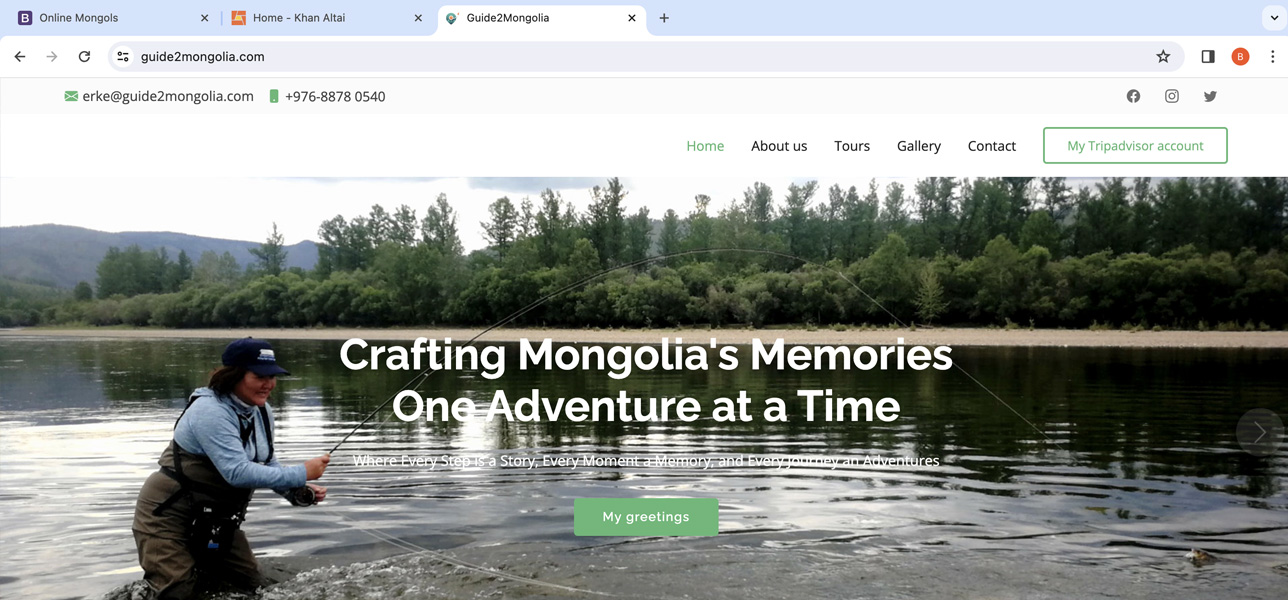The width and height of the screenshot is (1288, 600).
Task: Open the Twitter social icon
Action: pos(1210,96)
